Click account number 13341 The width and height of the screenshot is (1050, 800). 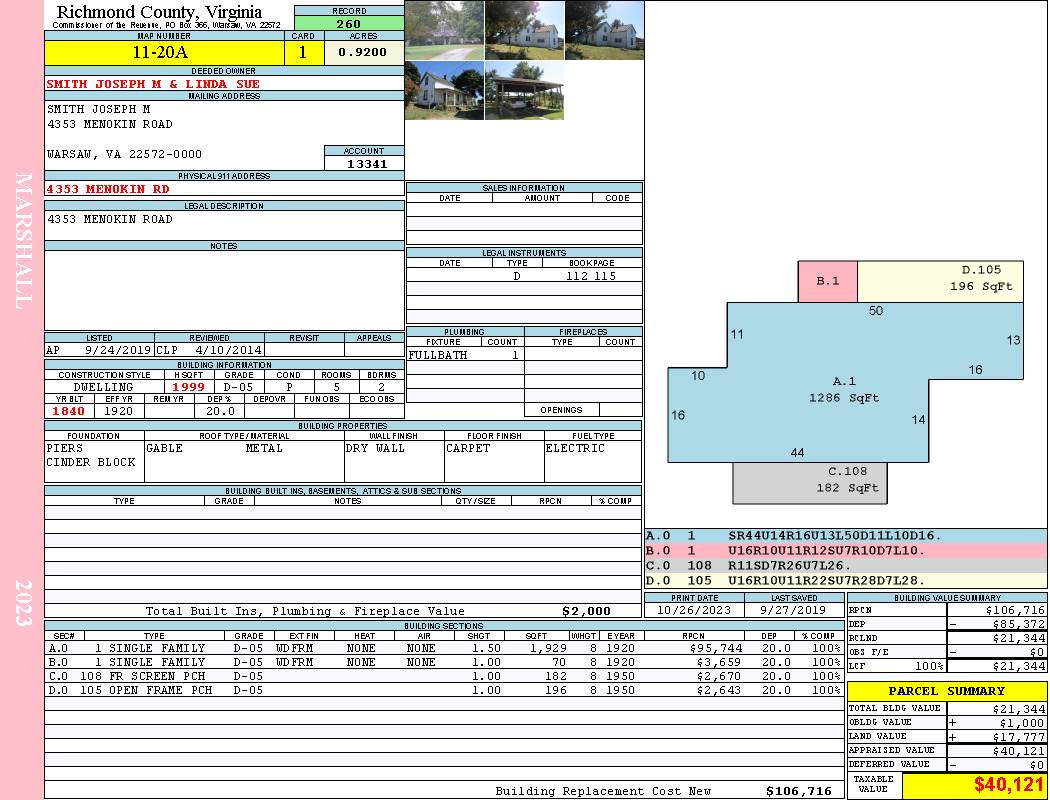366,164
